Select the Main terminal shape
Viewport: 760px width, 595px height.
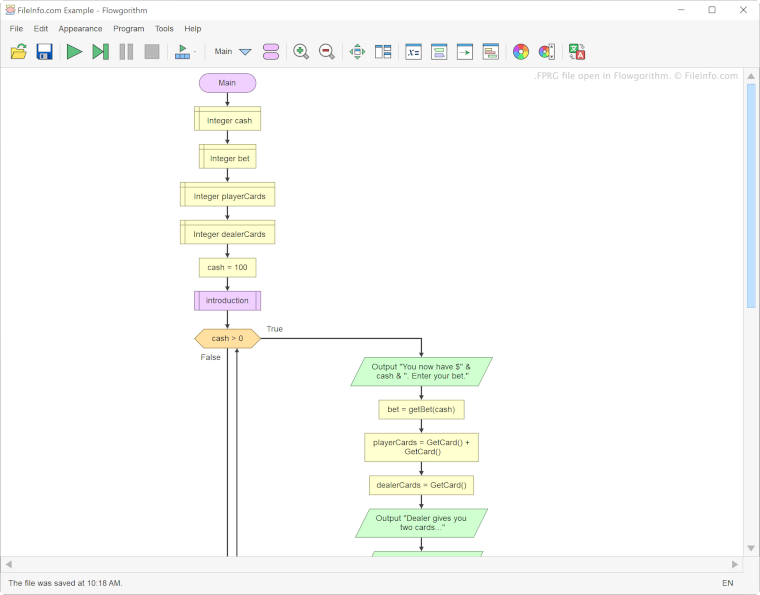coord(227,83)
